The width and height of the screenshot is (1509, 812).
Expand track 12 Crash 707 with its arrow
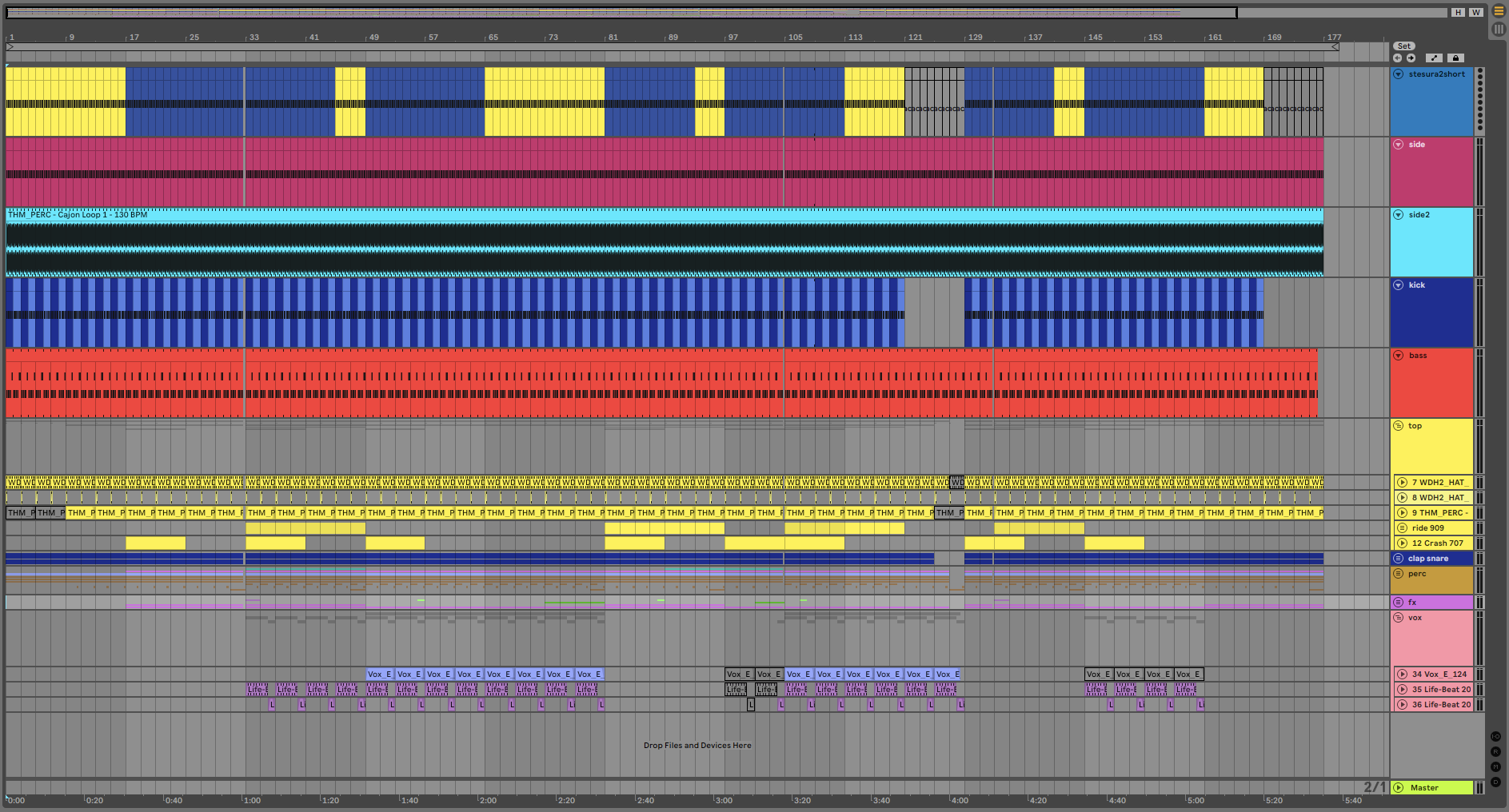click(x=1402, y=543)
